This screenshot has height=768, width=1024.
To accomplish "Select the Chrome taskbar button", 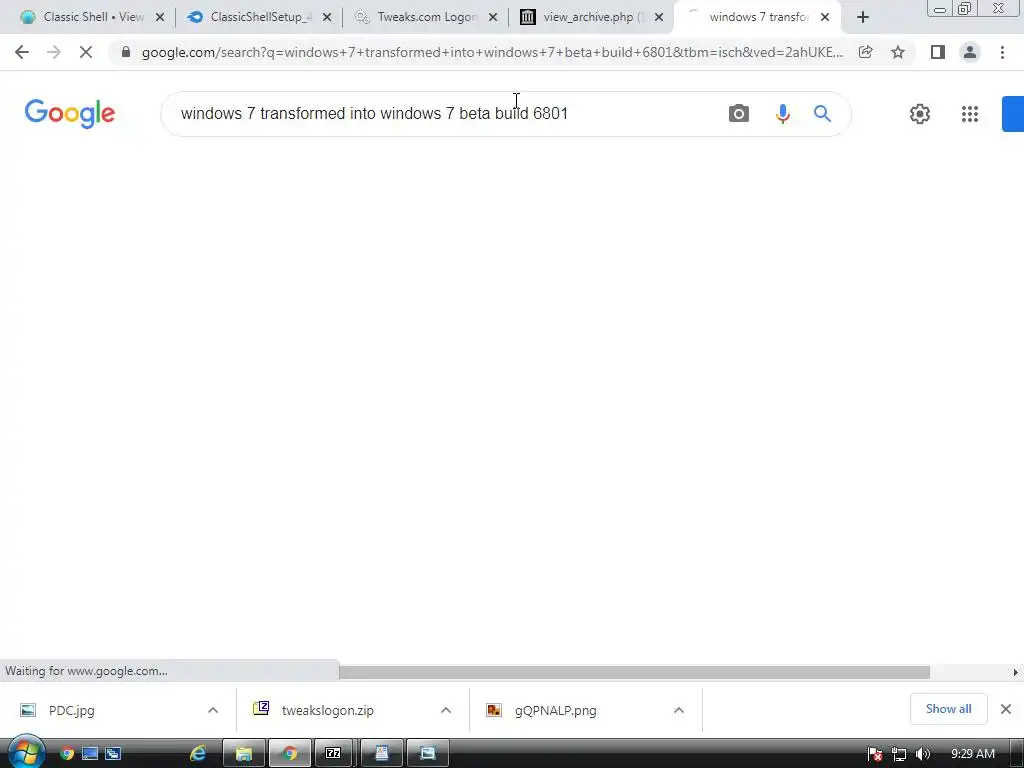I will pos(289,754).
